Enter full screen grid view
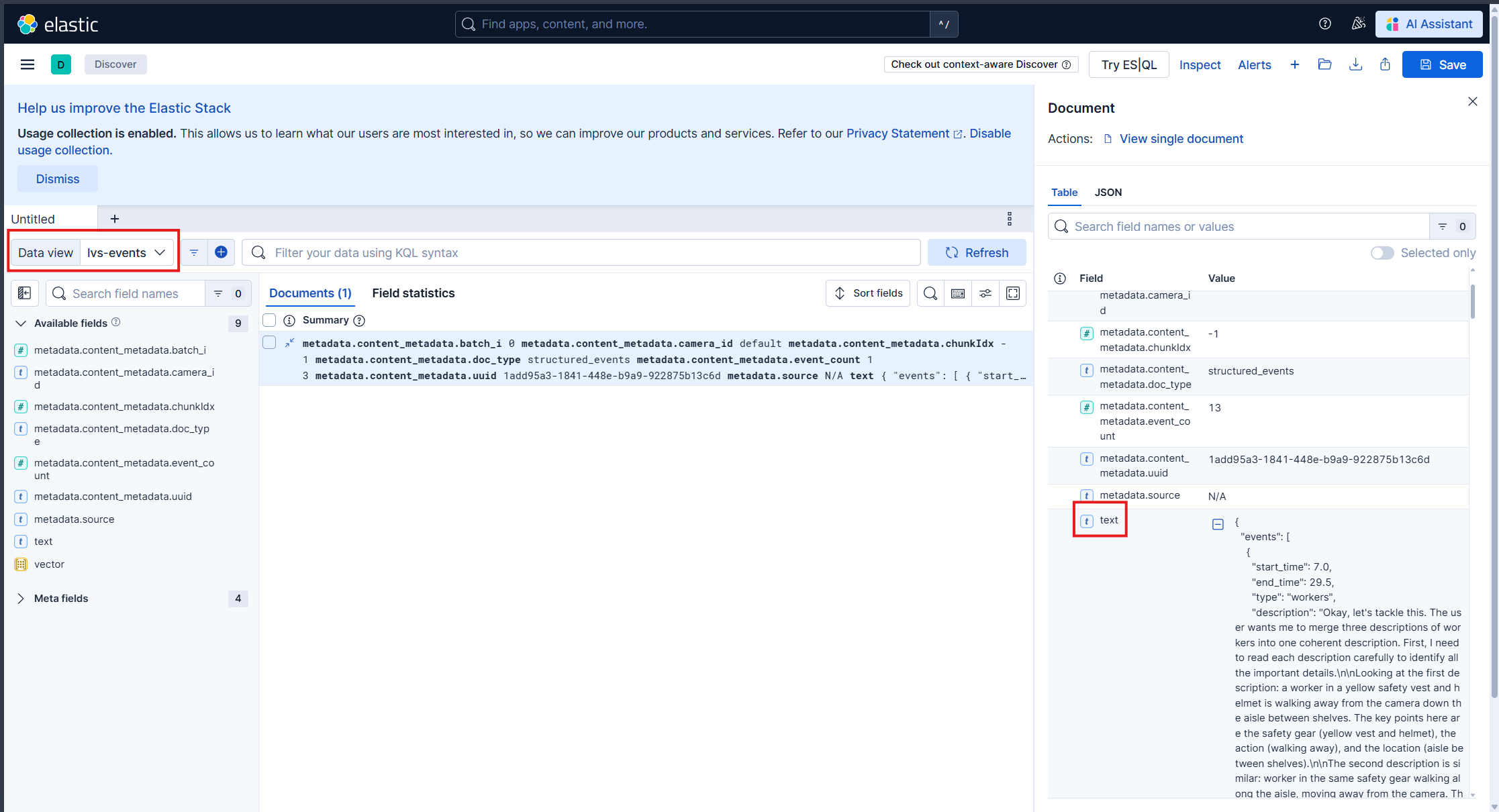 [x=1013, y=293]
